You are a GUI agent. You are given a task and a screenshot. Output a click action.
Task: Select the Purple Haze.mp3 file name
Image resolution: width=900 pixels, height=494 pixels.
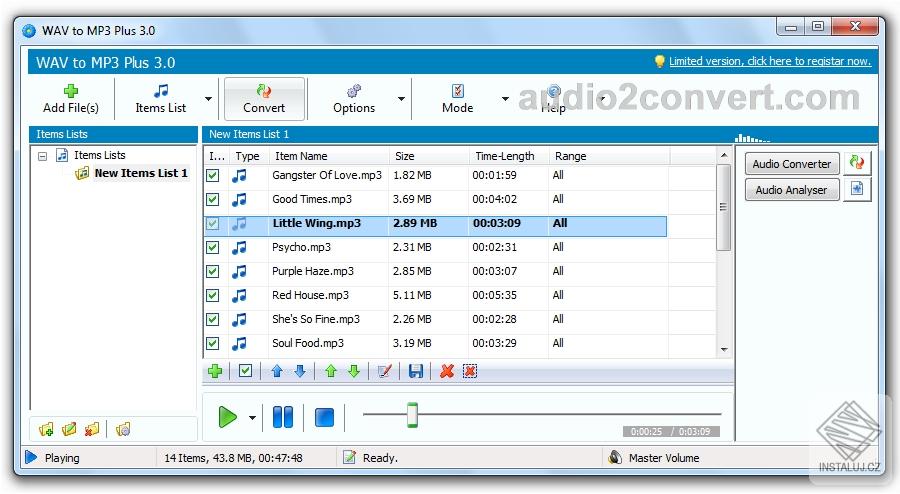pyautogui.click(x=313, y=271)
